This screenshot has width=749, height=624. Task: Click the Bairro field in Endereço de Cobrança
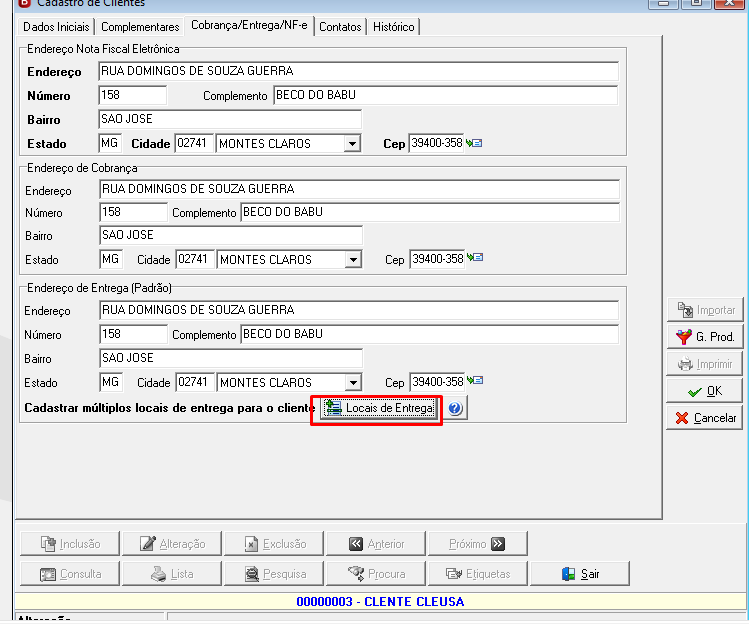[x=231, y=235]
